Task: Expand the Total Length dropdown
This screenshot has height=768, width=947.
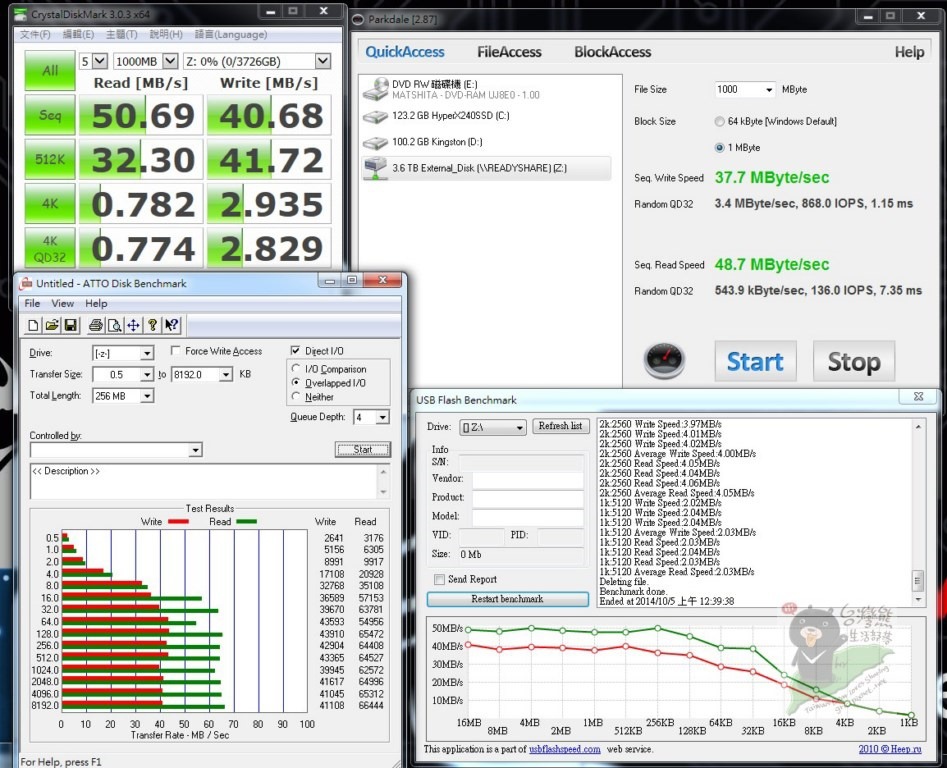Action: tap(147, 396)
